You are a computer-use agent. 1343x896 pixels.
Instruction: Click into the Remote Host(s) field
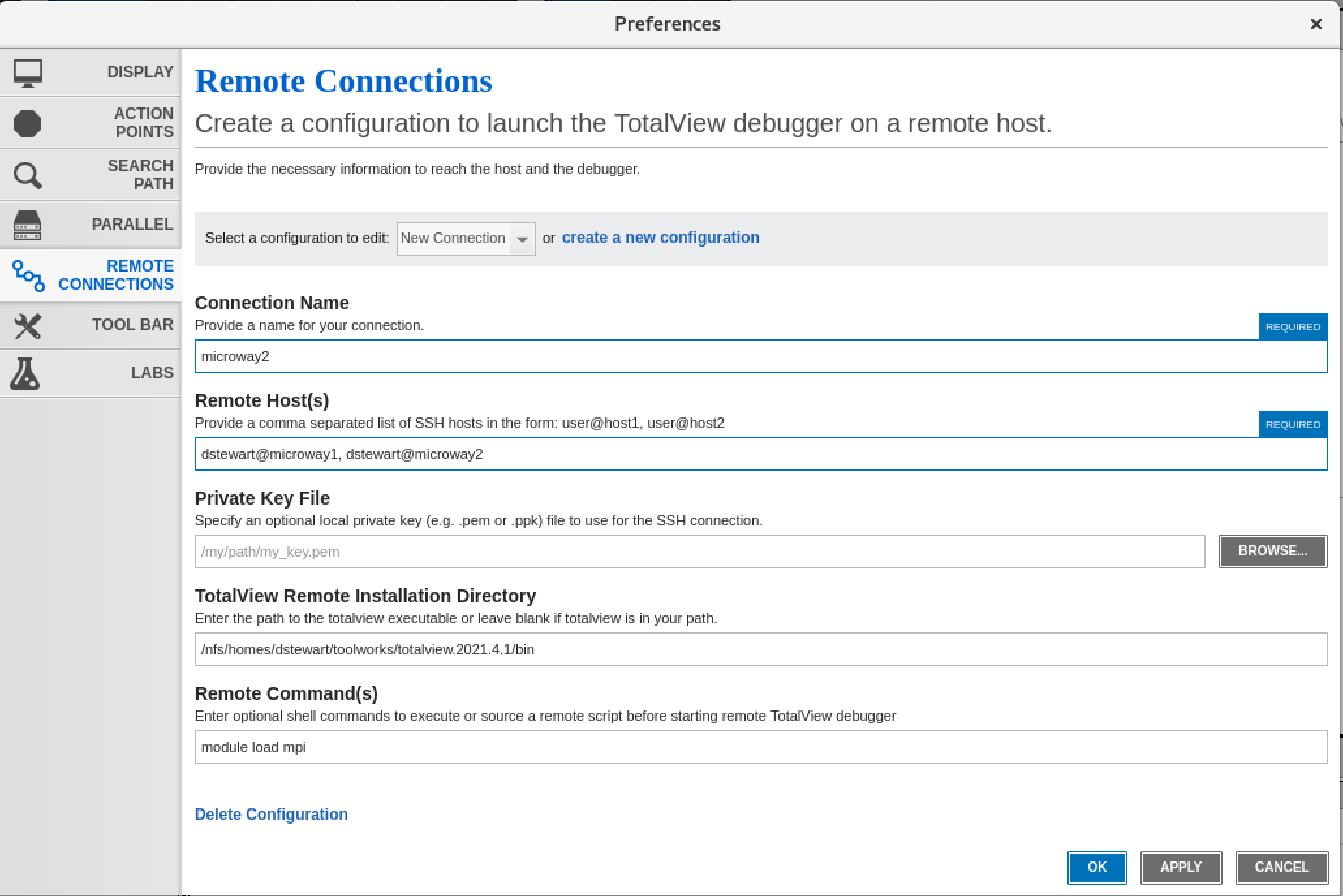(761, 454)
